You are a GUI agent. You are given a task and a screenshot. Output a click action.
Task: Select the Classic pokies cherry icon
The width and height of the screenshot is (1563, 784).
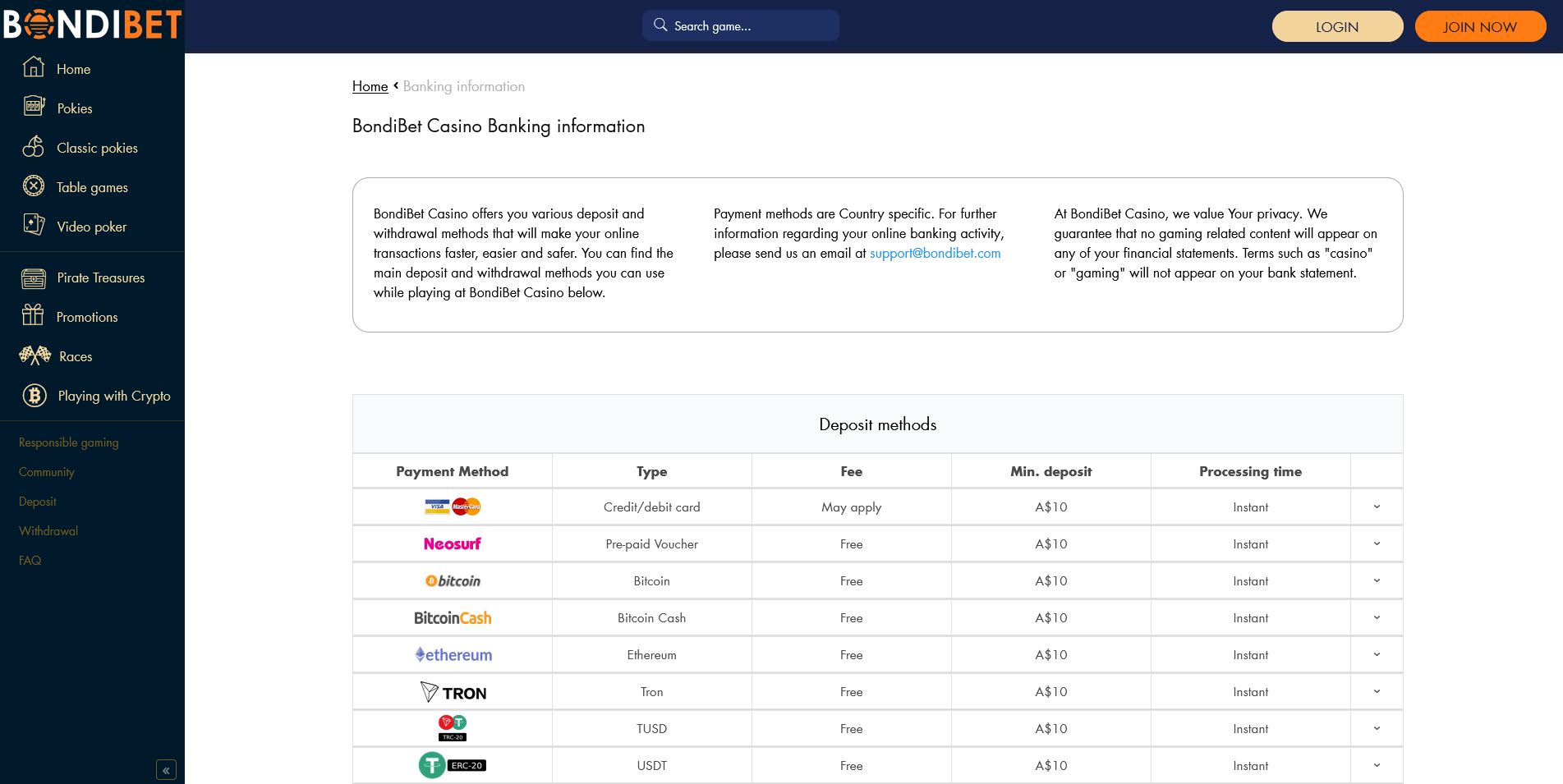click(34, 147)
